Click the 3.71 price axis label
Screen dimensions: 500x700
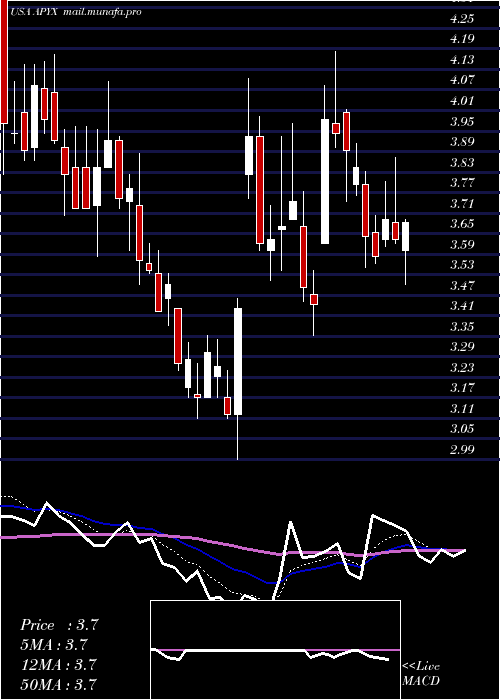(x=462, y=203)
